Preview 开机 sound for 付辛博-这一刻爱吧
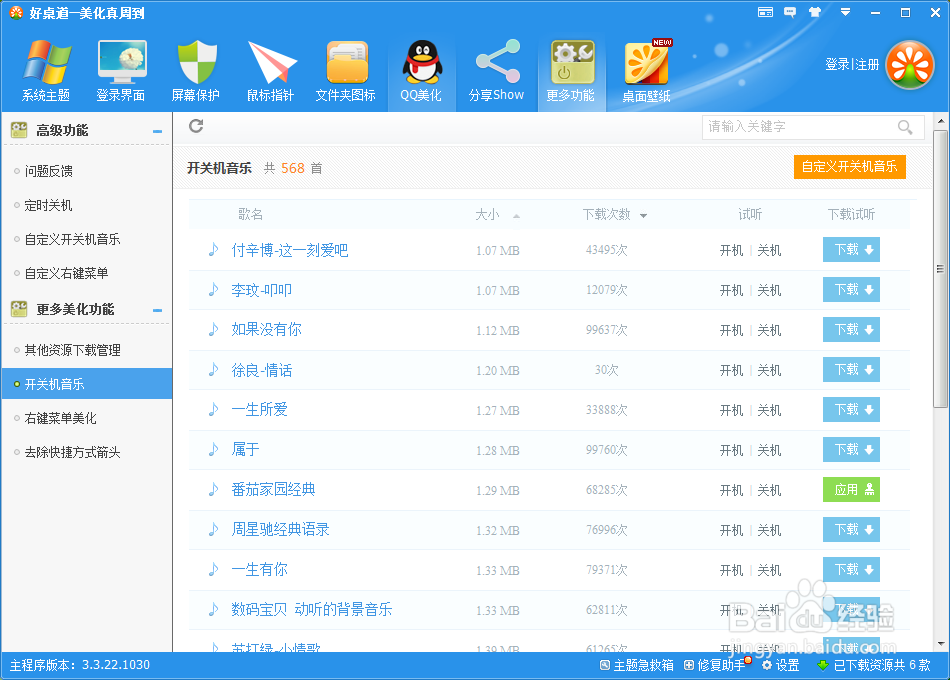 [731, 249]
